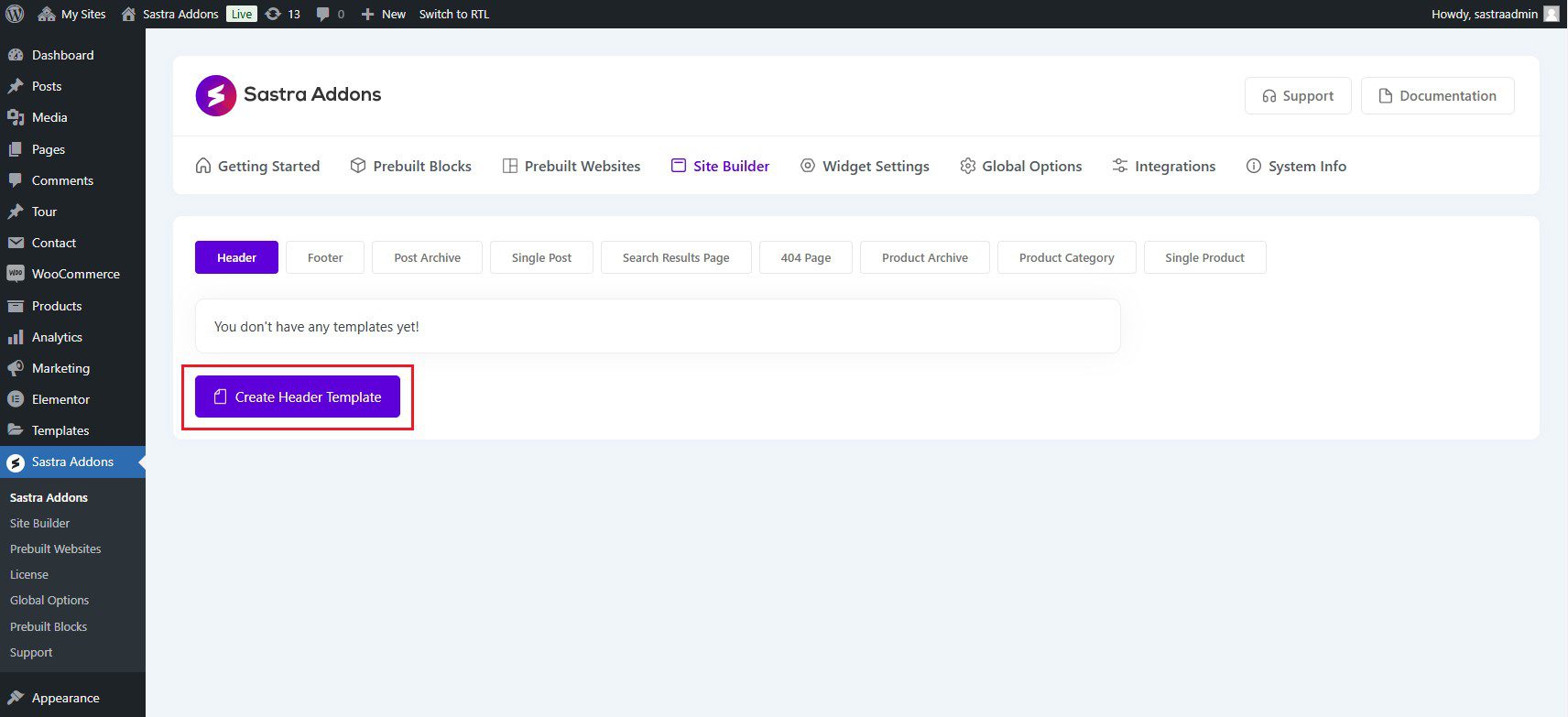
Task: Go to Widget Settings tab
Action: coord(865,166)
